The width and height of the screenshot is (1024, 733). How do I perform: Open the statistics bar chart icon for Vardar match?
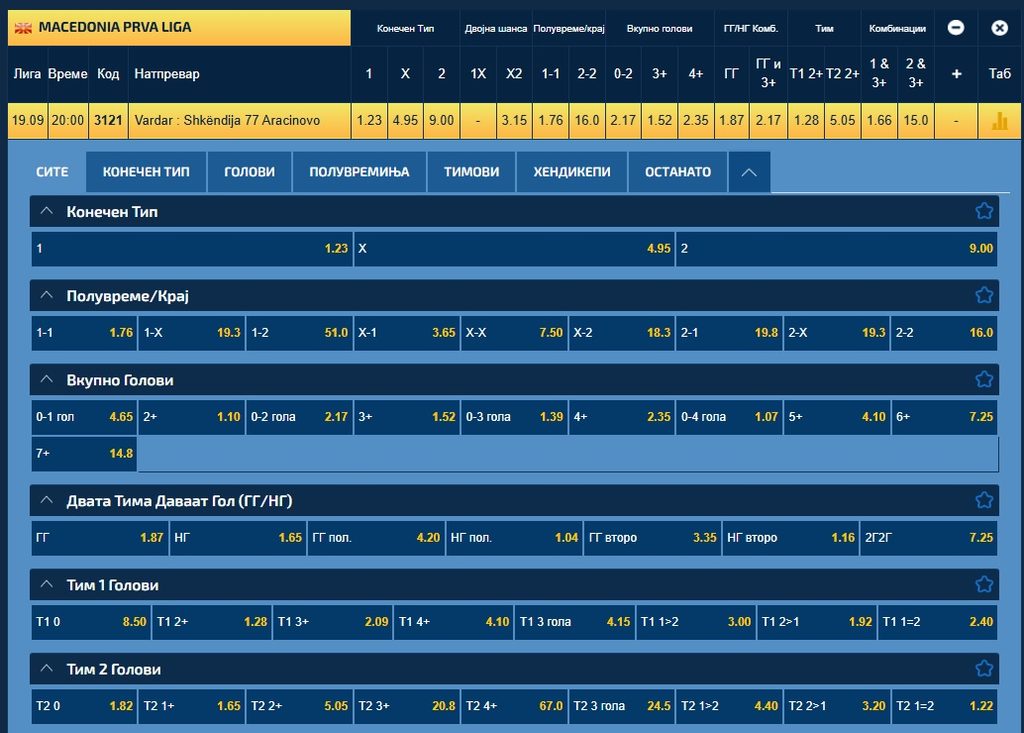(999, 121)
